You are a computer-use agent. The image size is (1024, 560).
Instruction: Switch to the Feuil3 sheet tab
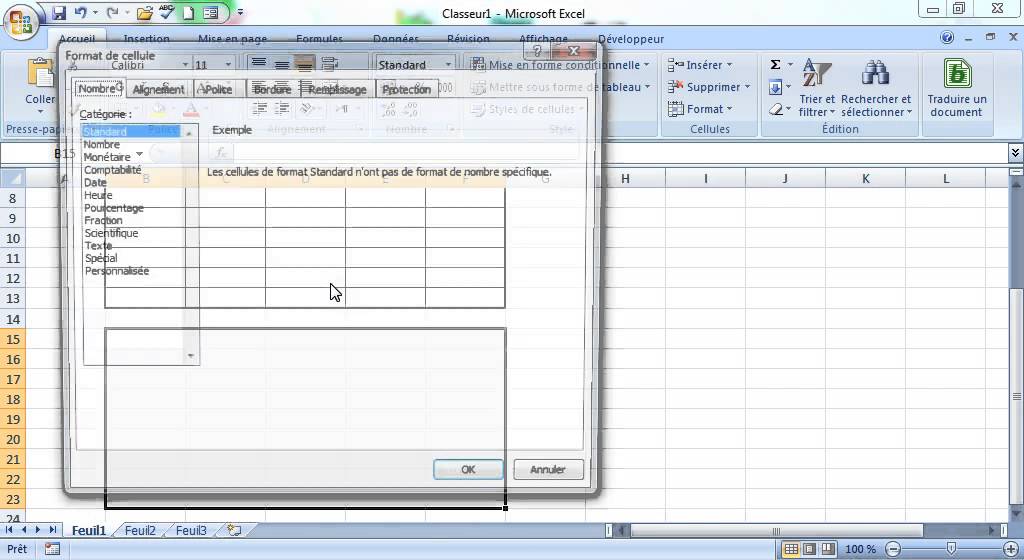(x=191, y=530)
